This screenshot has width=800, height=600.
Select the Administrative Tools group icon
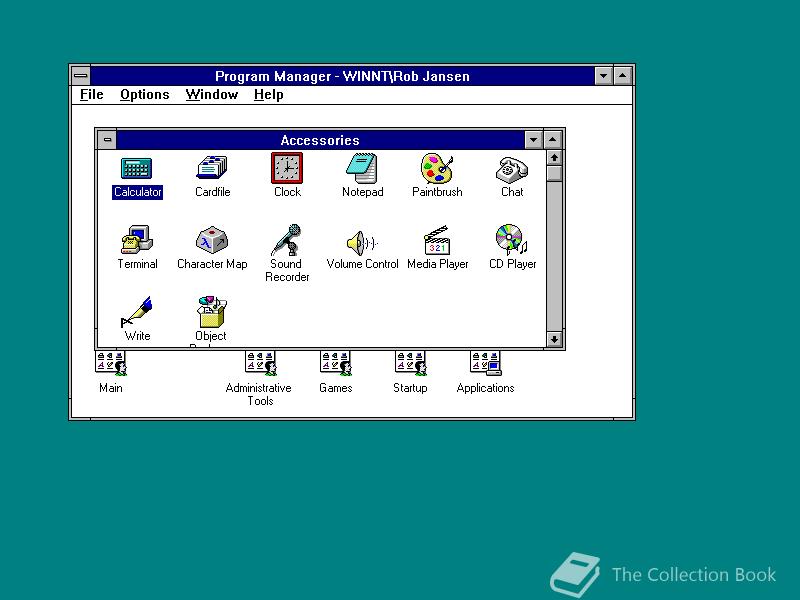coord(261,363)
